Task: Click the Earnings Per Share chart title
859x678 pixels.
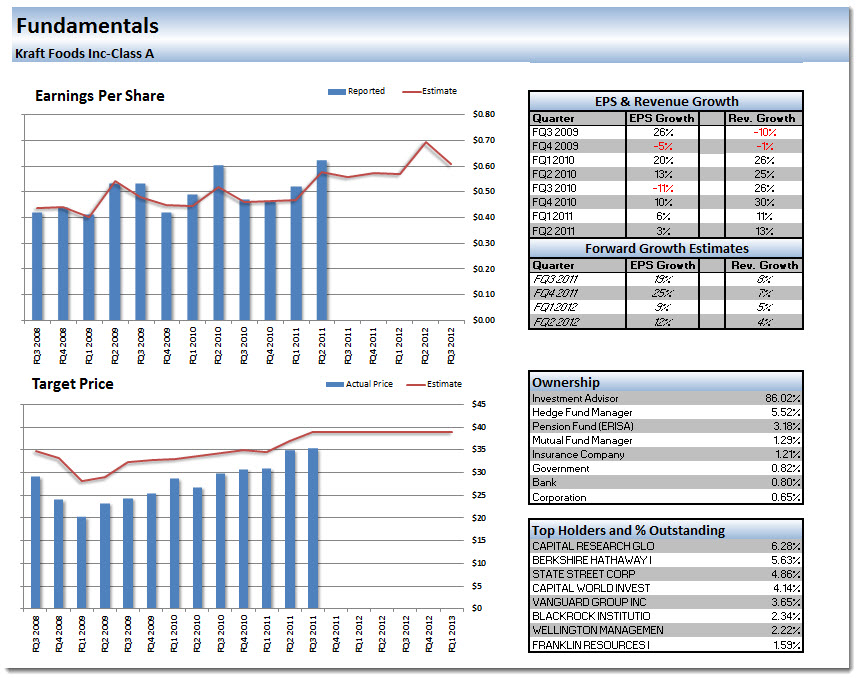Action: pos(100,96)
